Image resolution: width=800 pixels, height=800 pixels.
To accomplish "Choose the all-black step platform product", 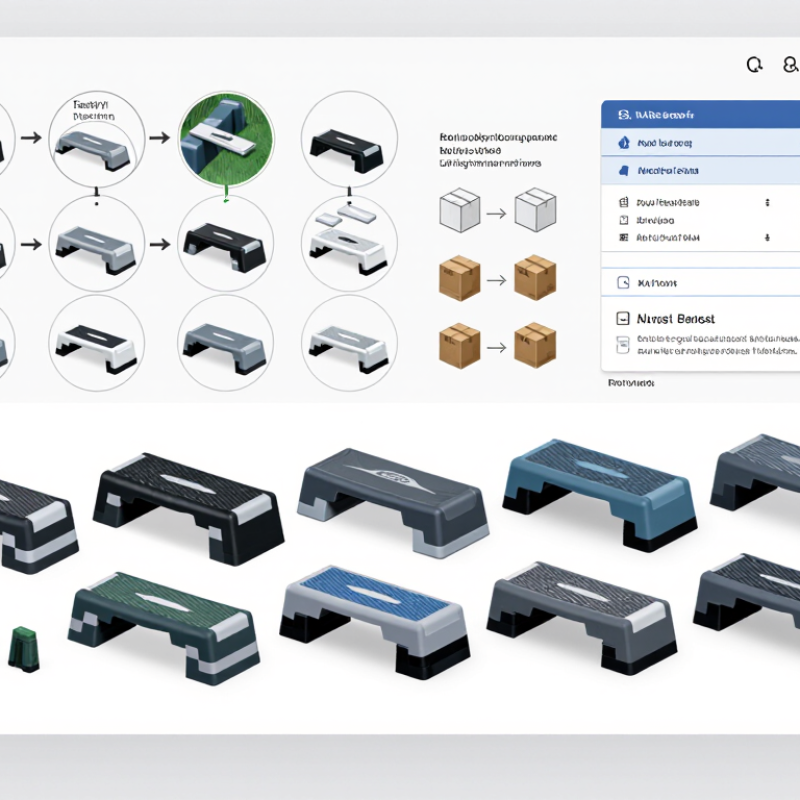I will 188,508.
